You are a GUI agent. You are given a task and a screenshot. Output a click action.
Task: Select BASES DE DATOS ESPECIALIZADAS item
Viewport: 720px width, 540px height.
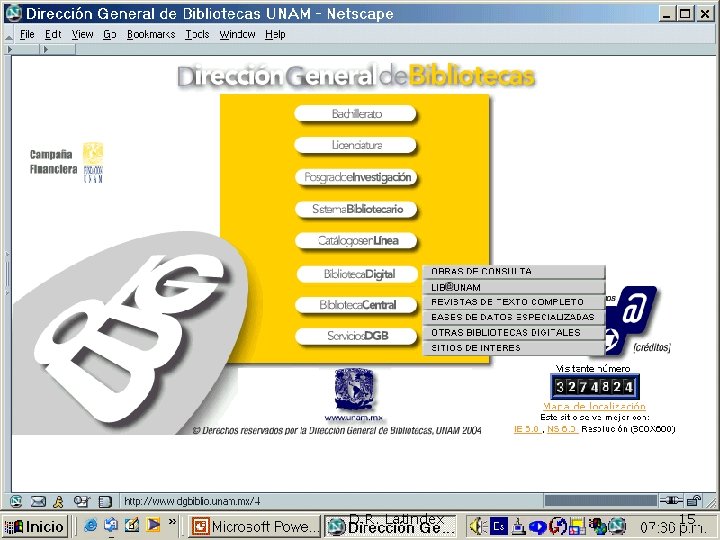tap(514, 317)
